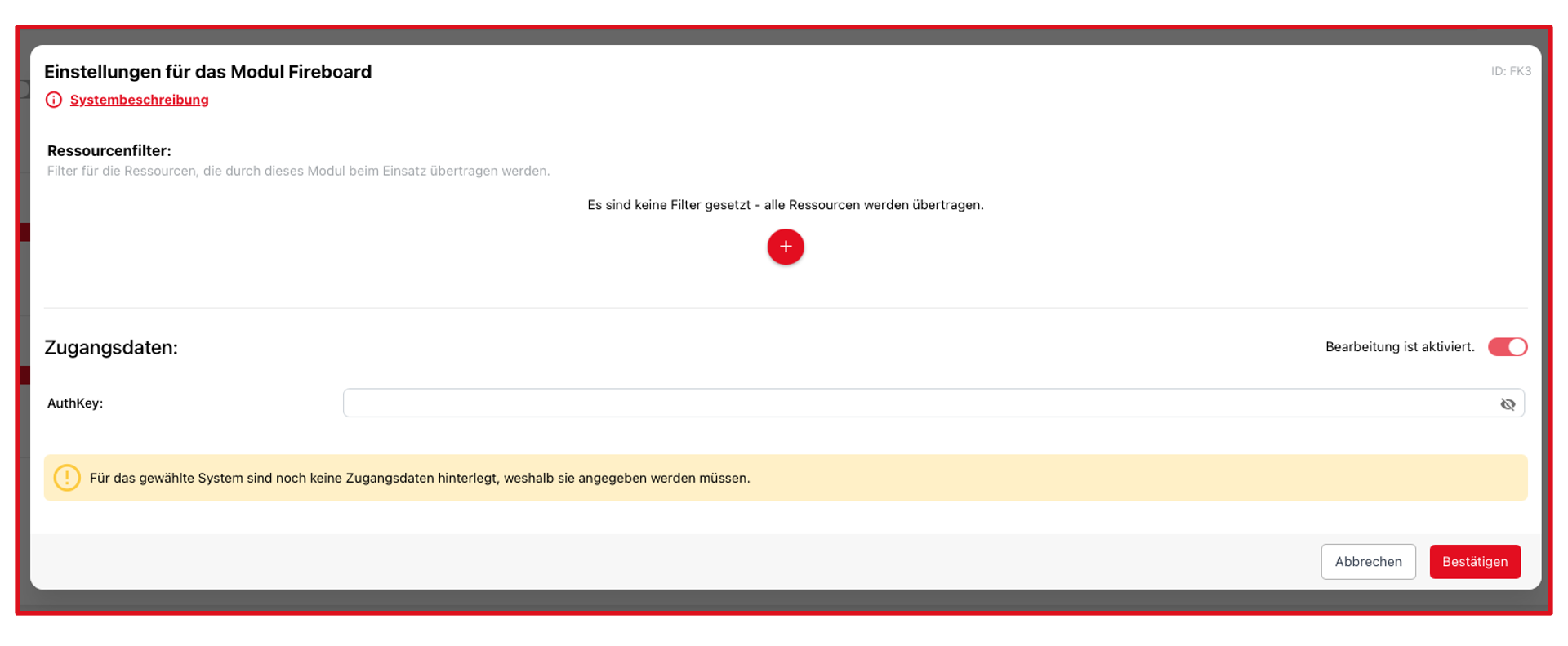Click the yellow warning exclamation icon

point(67,478)
